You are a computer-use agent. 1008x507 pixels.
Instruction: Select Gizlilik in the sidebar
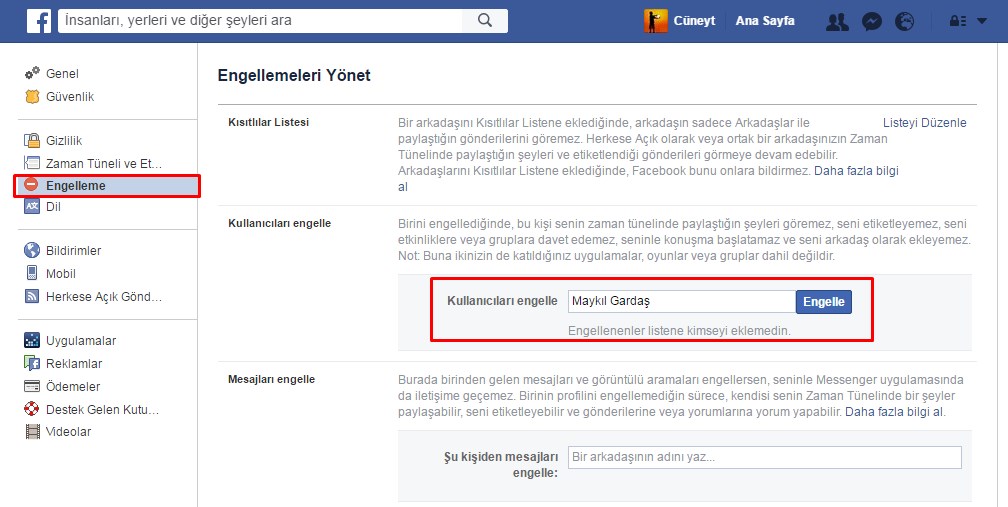(x=63, y=141)
